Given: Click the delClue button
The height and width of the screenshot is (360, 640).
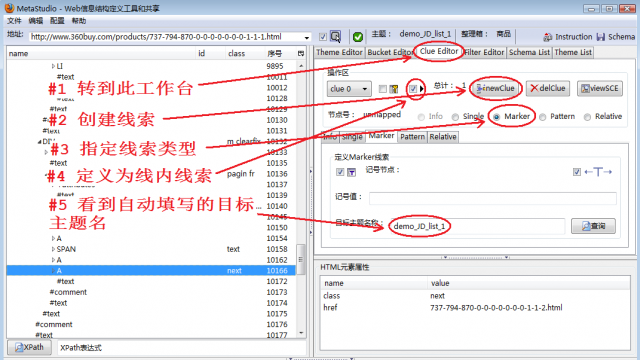Looking at the screenshot, I should pyautogui.click(x=548, y=88).
